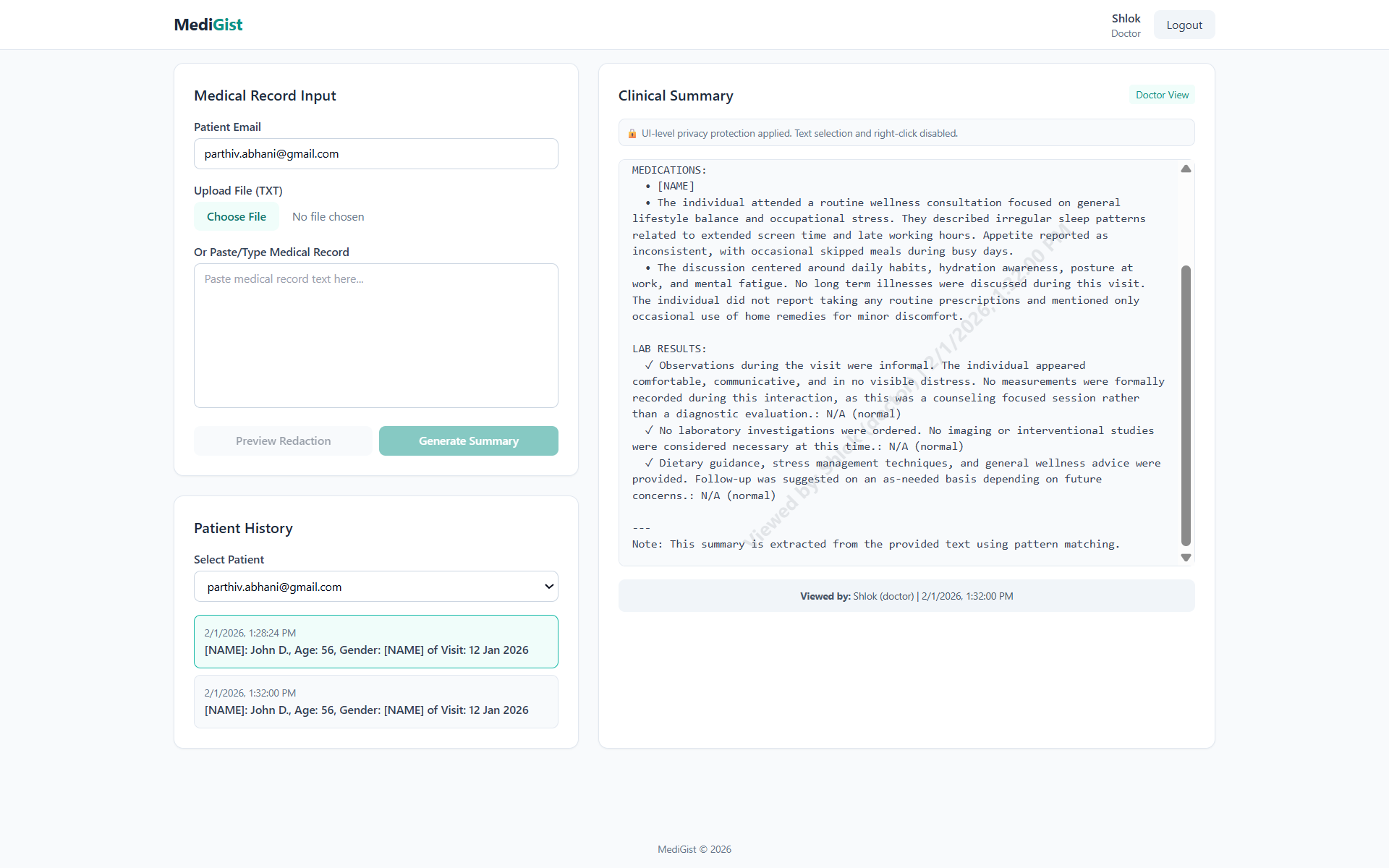This screenshot has width=1389, height=868.
Task: Click the scroll-up arrow on the summary panel
Action: [x=1186, y=169]
